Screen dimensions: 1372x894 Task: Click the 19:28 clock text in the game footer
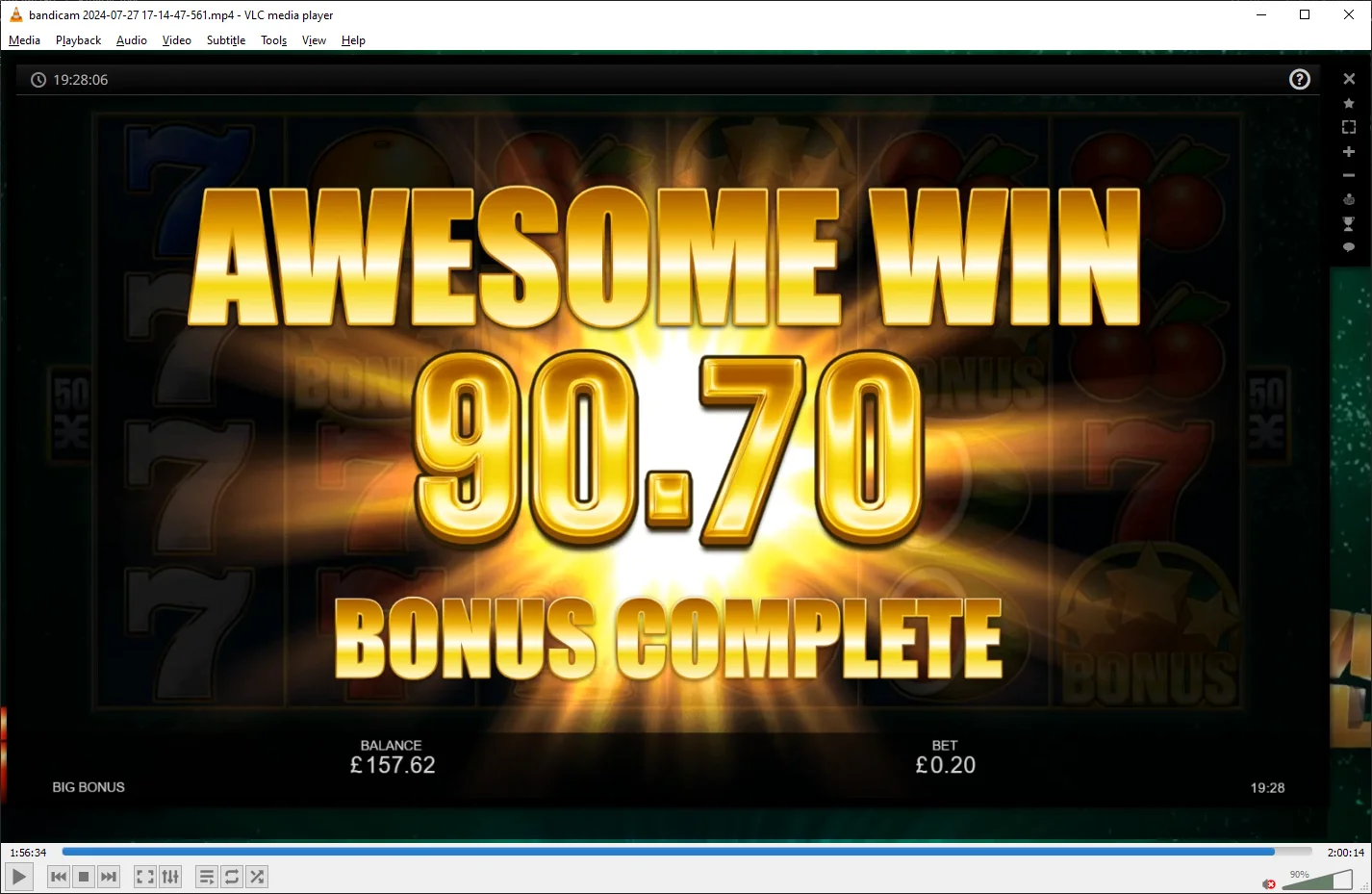tap(1267, 787)
